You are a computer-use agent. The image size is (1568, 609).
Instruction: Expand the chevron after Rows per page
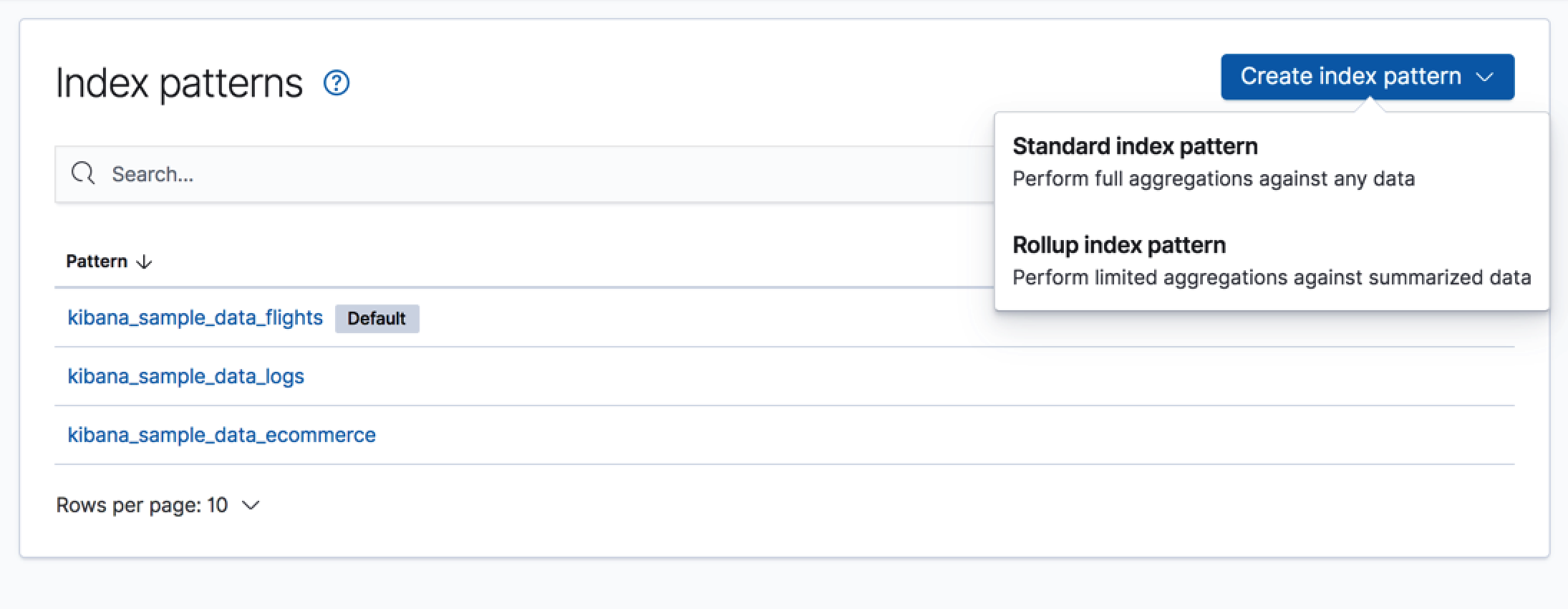pos(251,505)
